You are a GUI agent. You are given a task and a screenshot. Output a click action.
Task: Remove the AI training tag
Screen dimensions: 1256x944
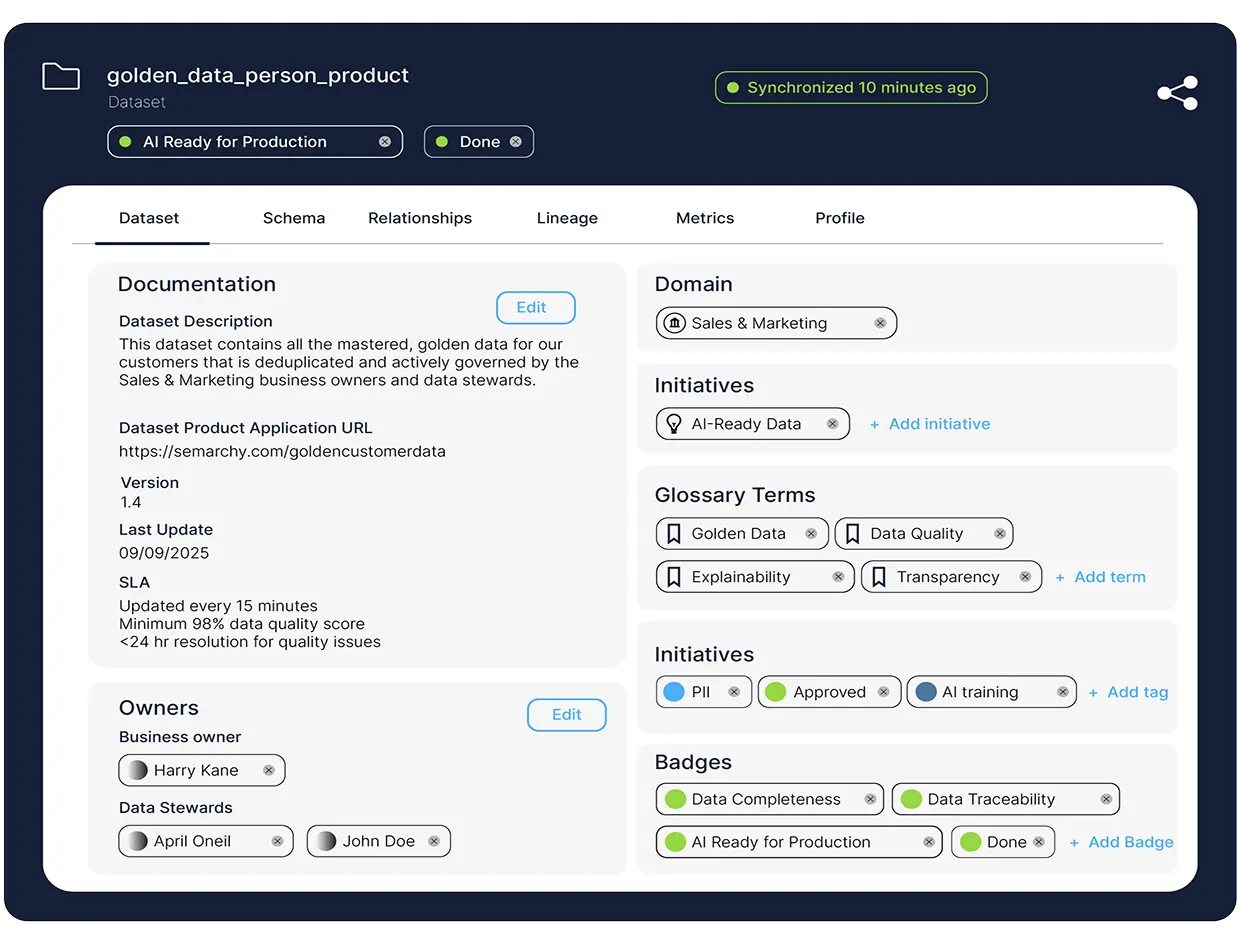click(x=1062, y=692)
